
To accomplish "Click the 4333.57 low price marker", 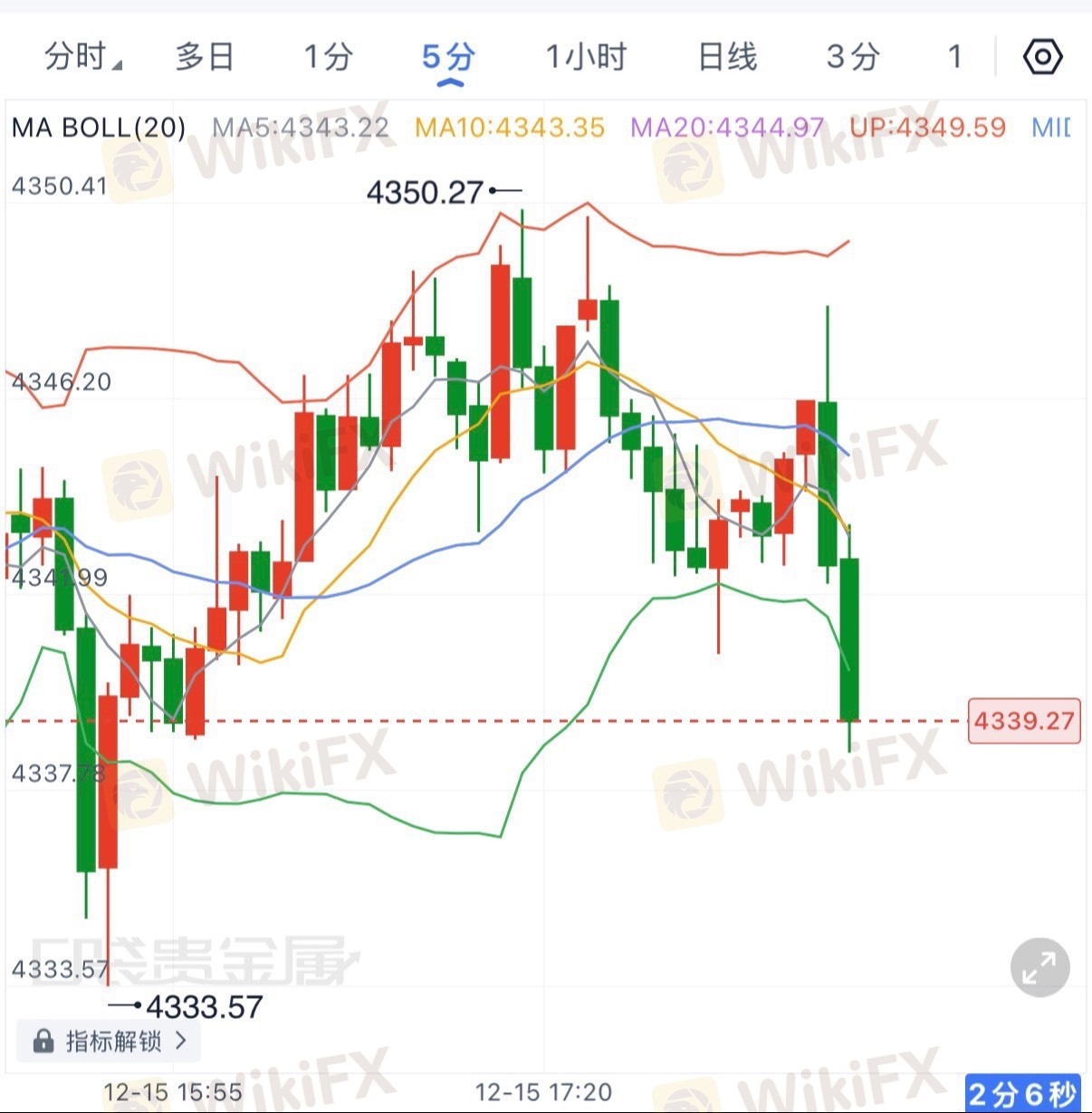I will pyautogui.click(x=204, y=1007).
